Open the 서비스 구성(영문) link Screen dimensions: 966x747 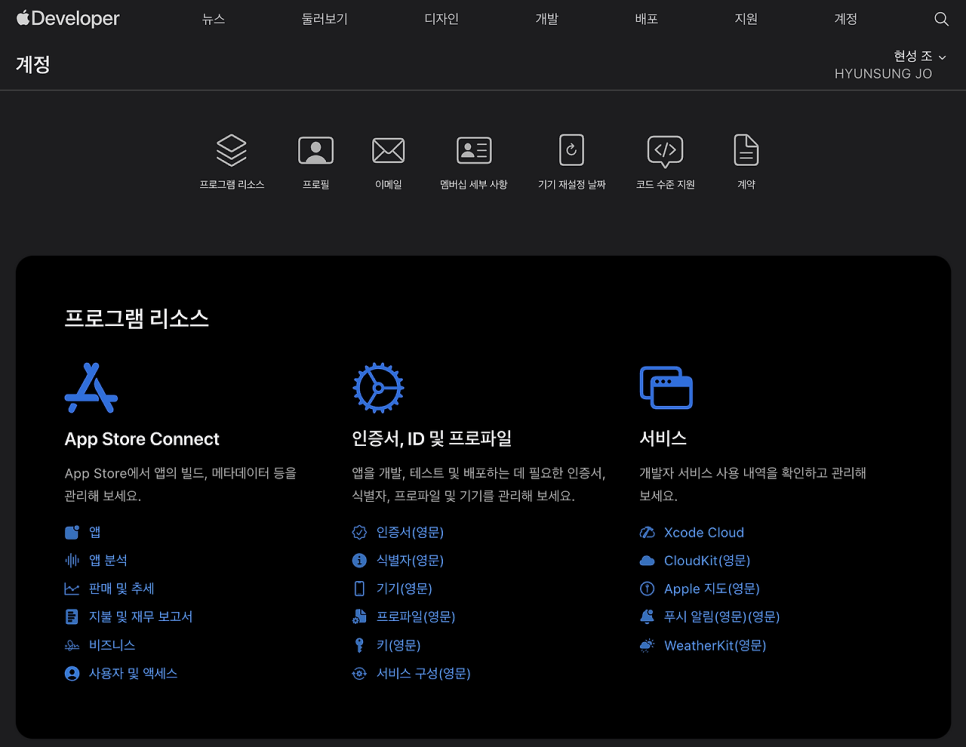(x=424, y=674)
